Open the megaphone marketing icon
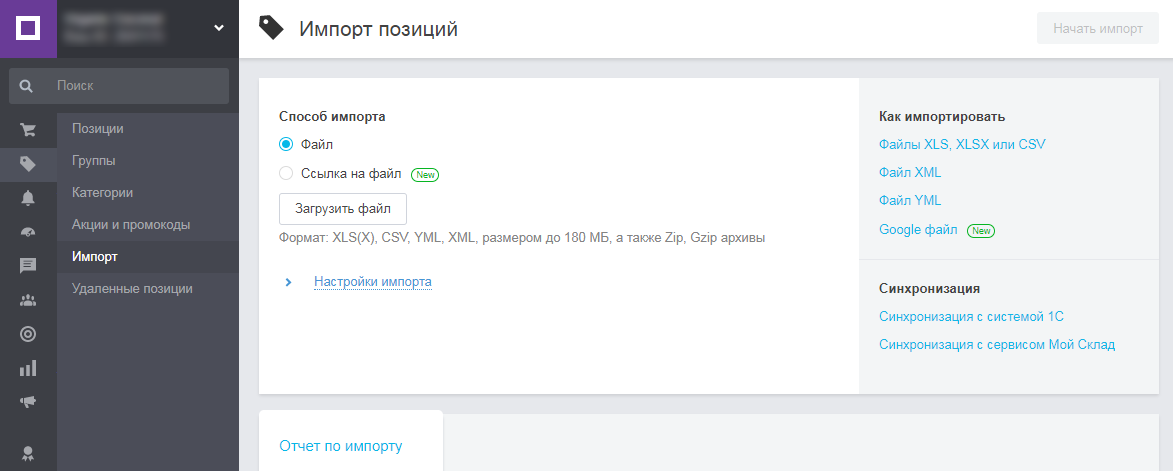The height and width of the screenshot is (471, 1173). tap(28, 402)
